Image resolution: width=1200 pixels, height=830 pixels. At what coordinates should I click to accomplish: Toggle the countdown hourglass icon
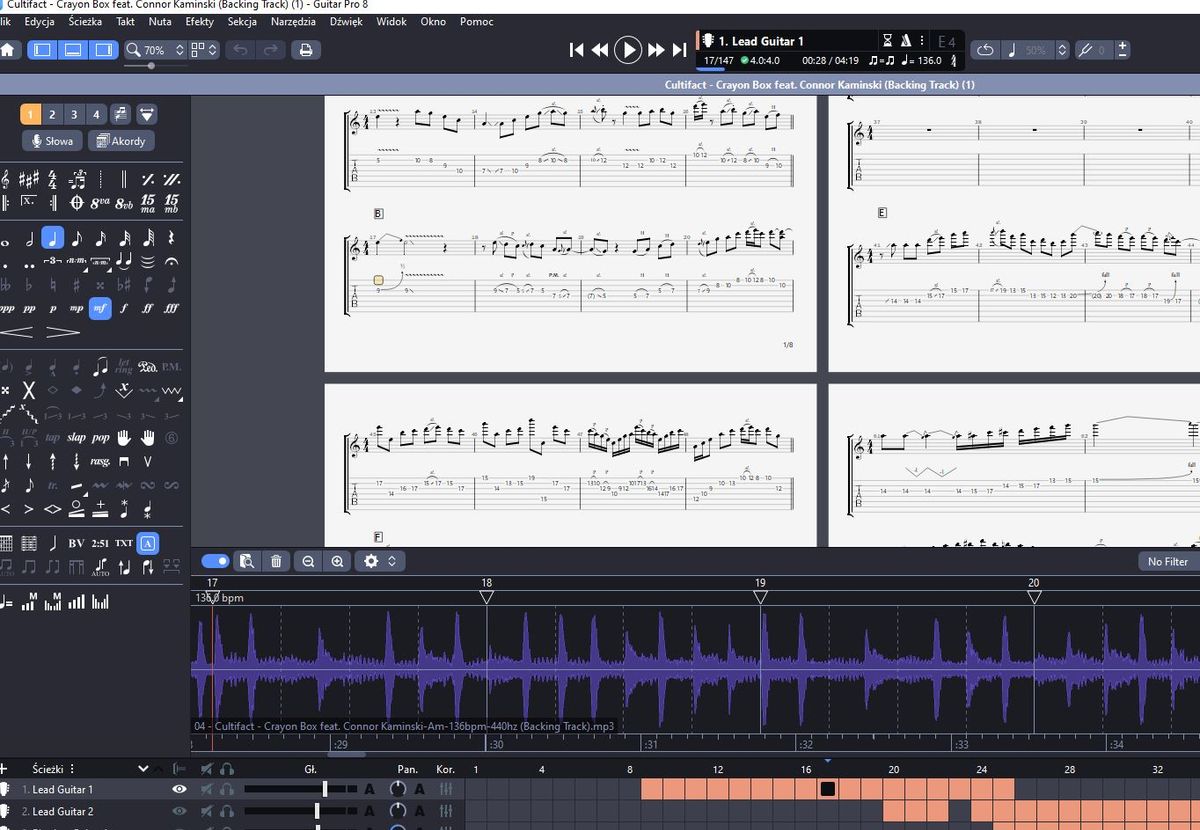coord(888,41)
